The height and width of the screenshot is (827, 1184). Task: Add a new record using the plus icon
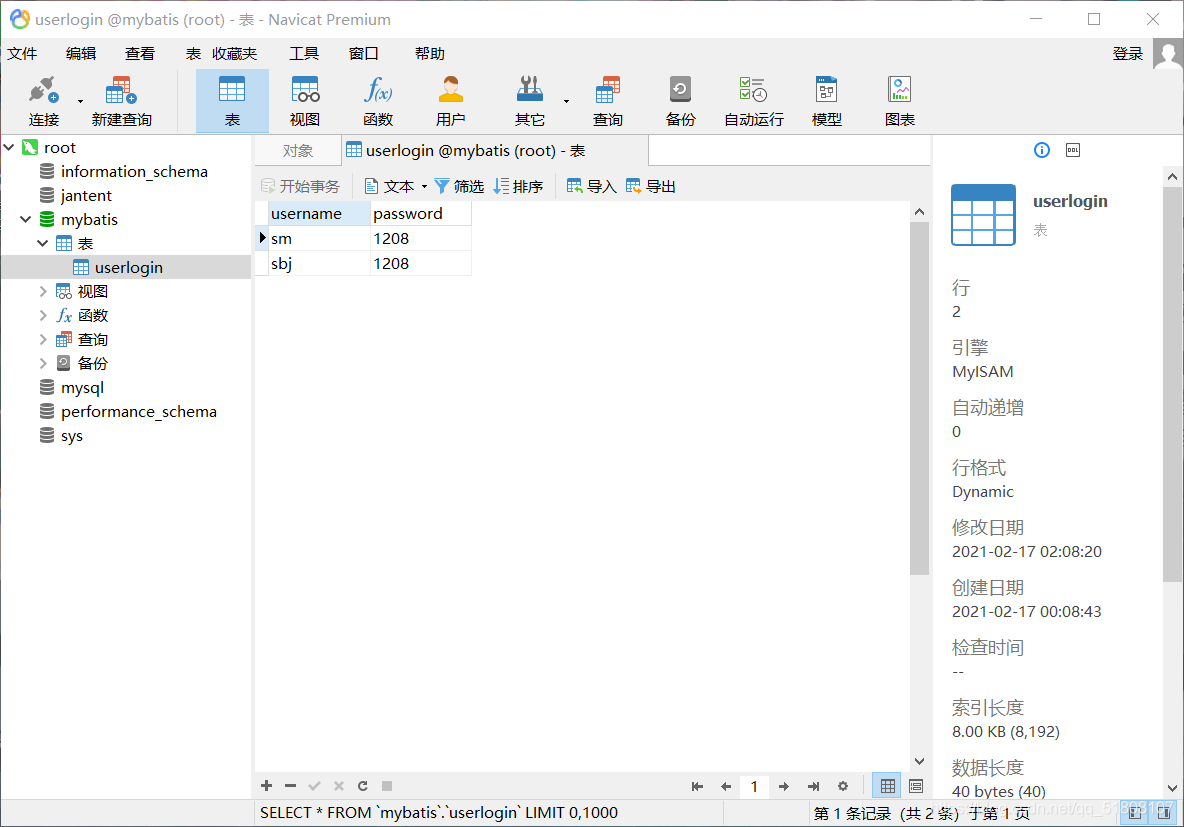pos(266,786)
